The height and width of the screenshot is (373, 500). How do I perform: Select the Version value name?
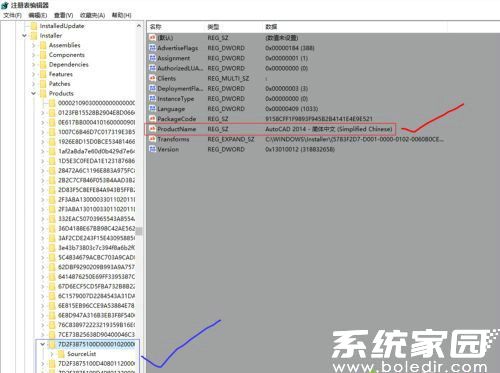coord(168,149)
